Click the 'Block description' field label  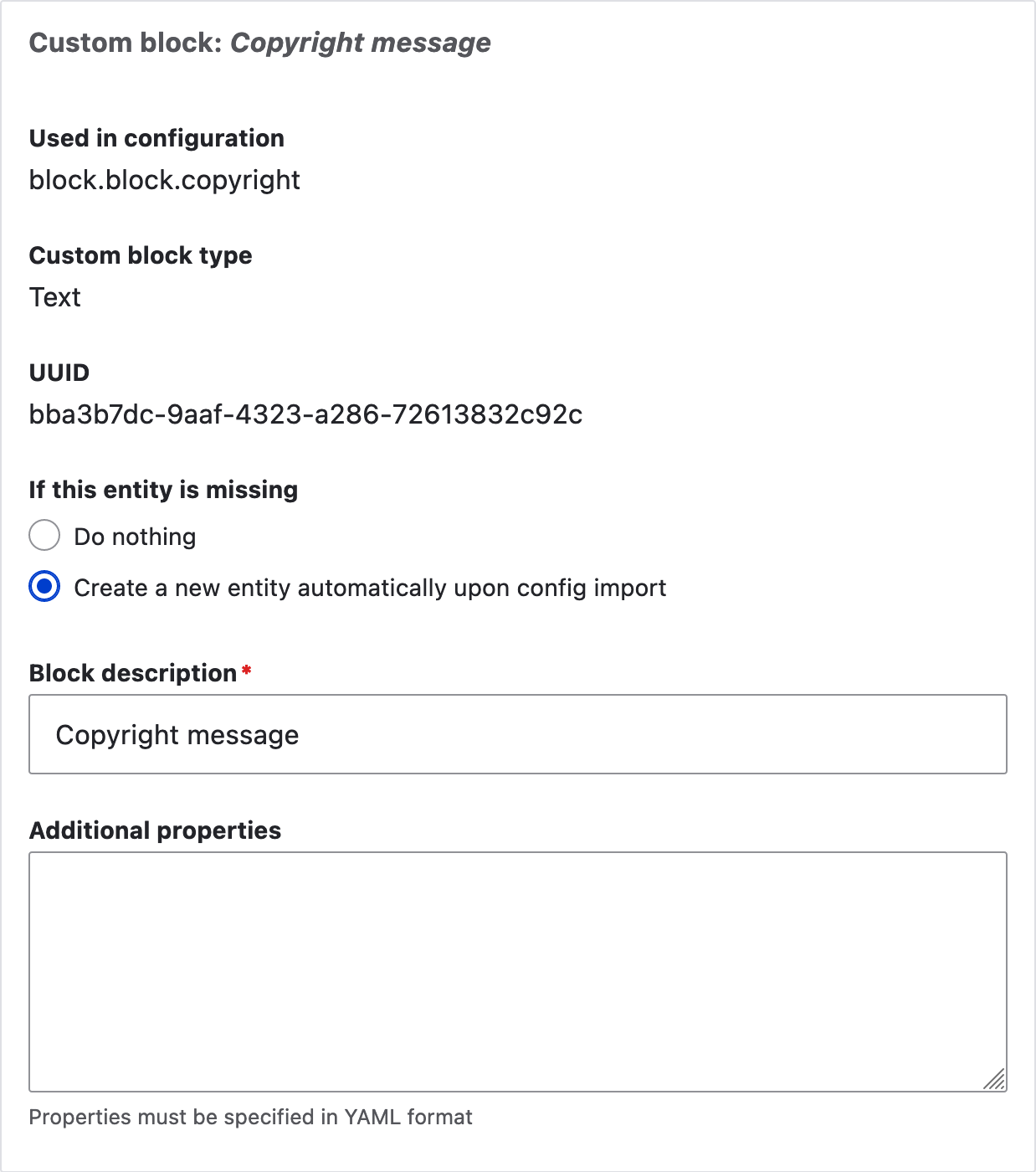coord(133,672)
